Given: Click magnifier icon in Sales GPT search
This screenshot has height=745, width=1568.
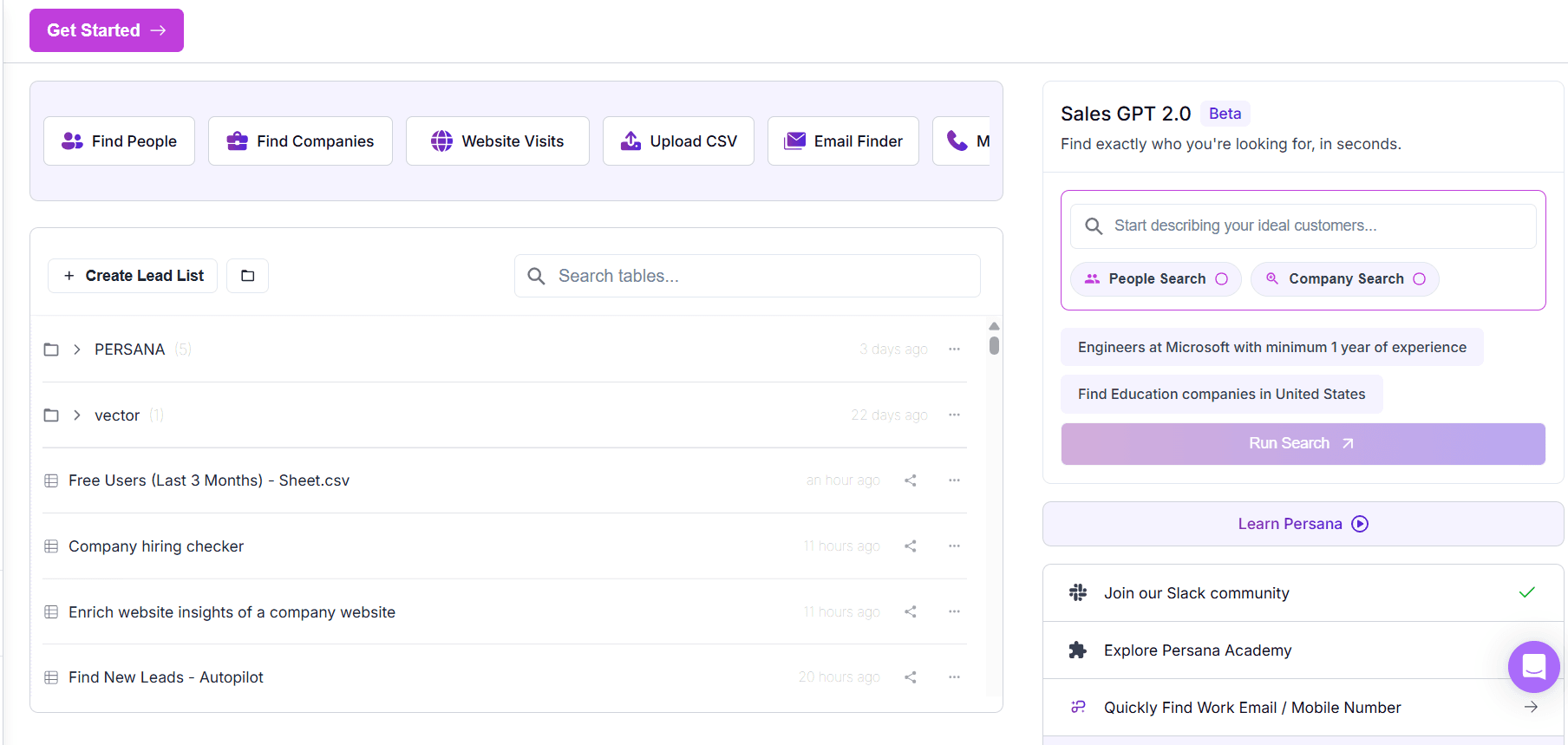Looking at the screenshot, I should (1094, 226).
